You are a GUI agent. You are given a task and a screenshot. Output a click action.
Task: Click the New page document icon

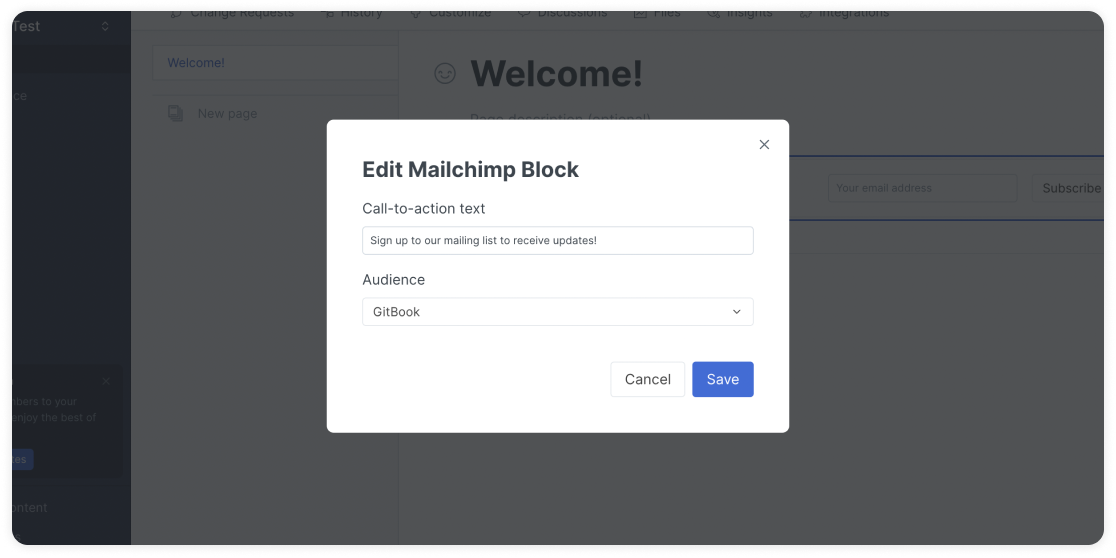pyautogui.click(x=175, y=113)
